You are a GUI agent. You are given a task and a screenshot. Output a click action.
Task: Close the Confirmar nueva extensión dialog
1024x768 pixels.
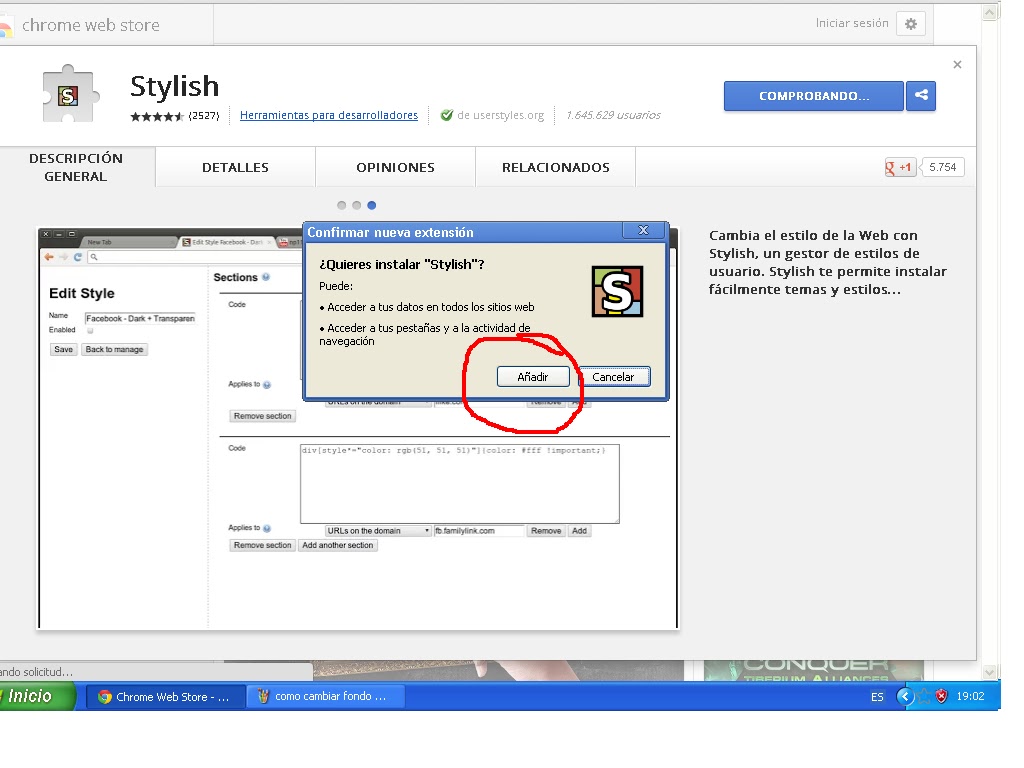(x=643, y=230)
